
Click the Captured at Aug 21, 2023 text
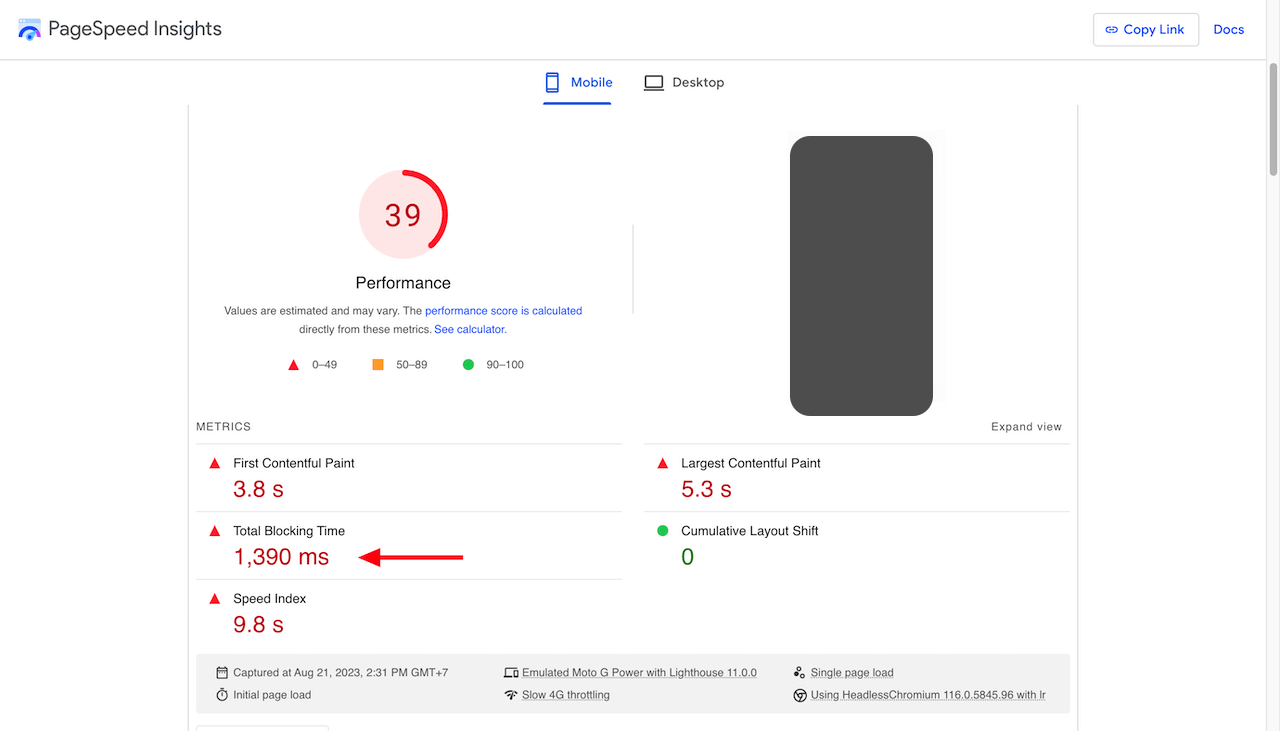coord(341,673)
